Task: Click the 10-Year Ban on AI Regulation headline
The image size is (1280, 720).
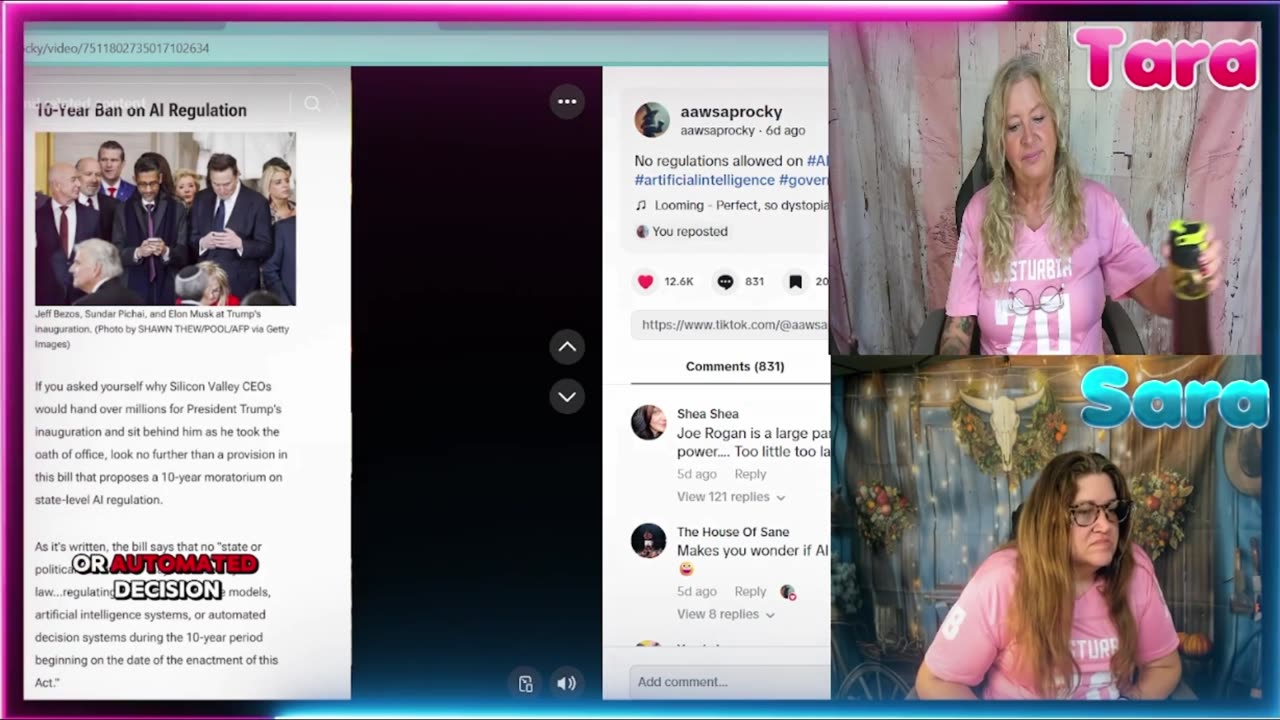Action: click(141, 110)
